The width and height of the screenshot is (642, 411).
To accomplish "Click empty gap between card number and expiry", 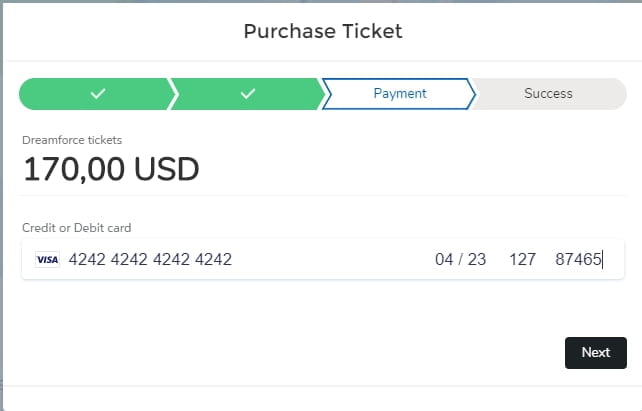I will coord(334,260).
